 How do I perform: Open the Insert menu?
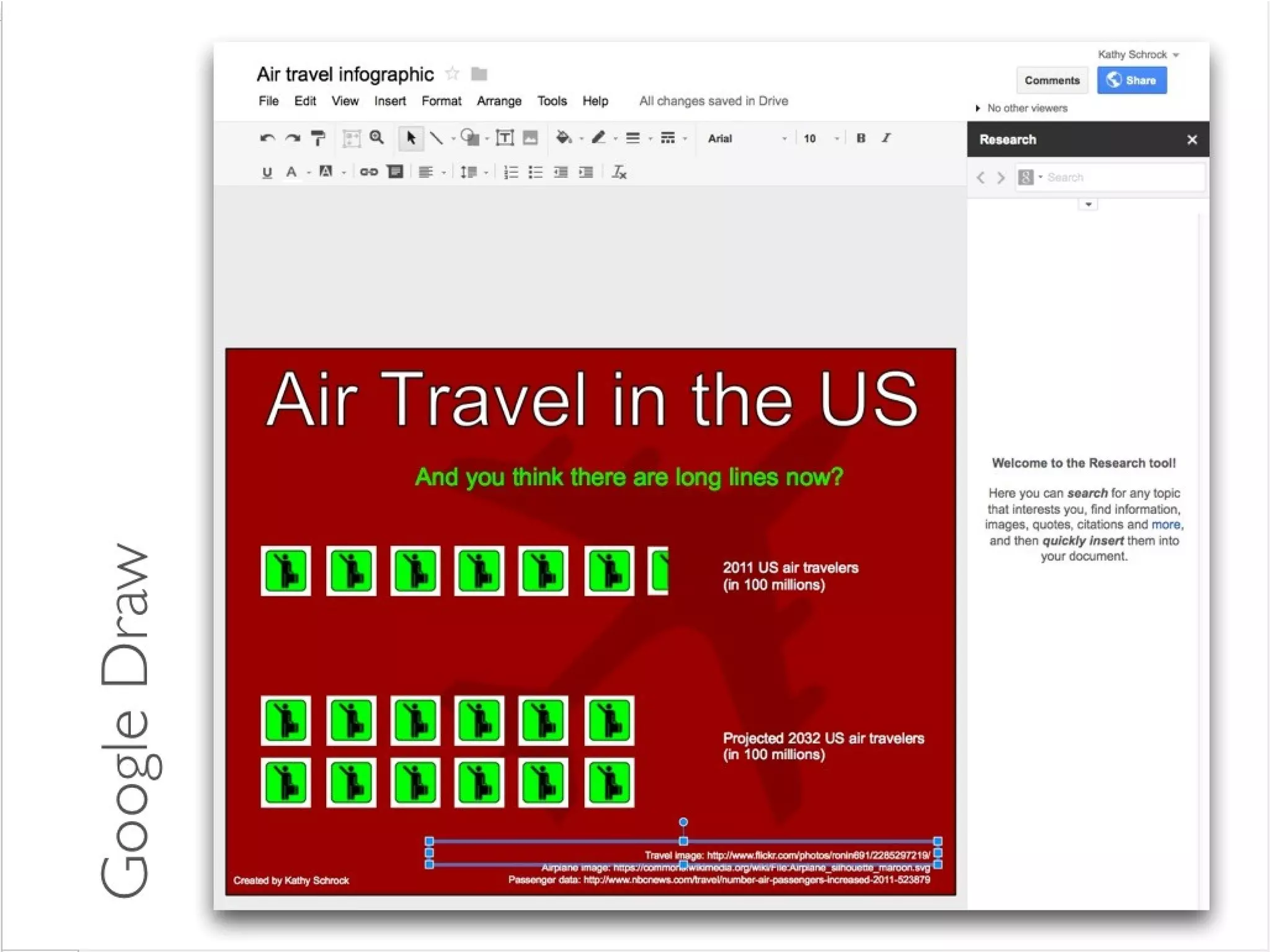coord(389,101)
